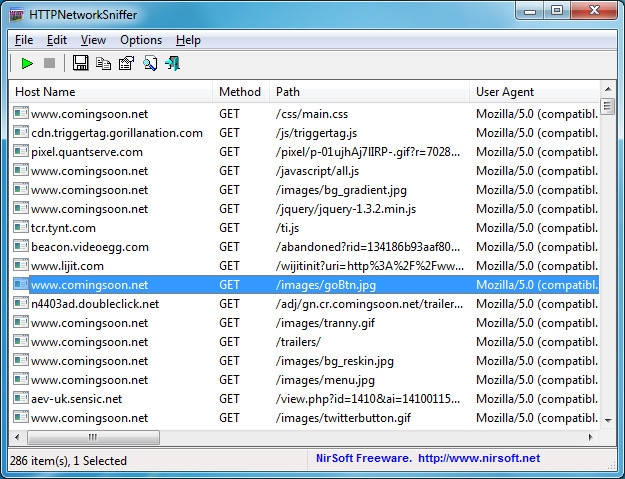This screenshot has height=479, width=625.
Task: Click row icon for www.lijit.com
Action: (x=21, y=265)
